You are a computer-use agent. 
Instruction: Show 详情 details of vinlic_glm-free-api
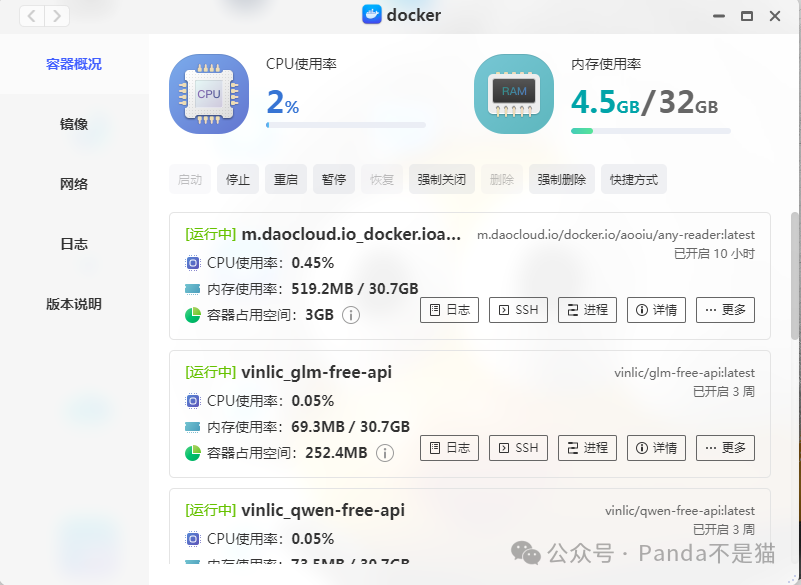pos(656,448)
